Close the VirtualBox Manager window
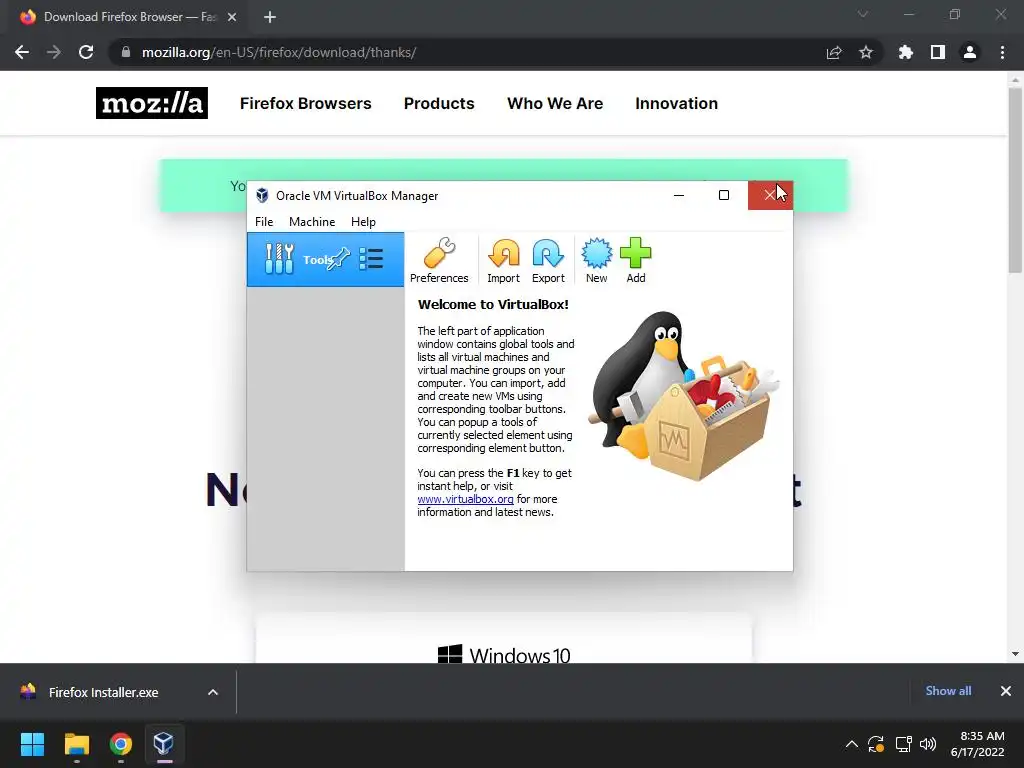 pyautogui.click(x=770, y=195)
